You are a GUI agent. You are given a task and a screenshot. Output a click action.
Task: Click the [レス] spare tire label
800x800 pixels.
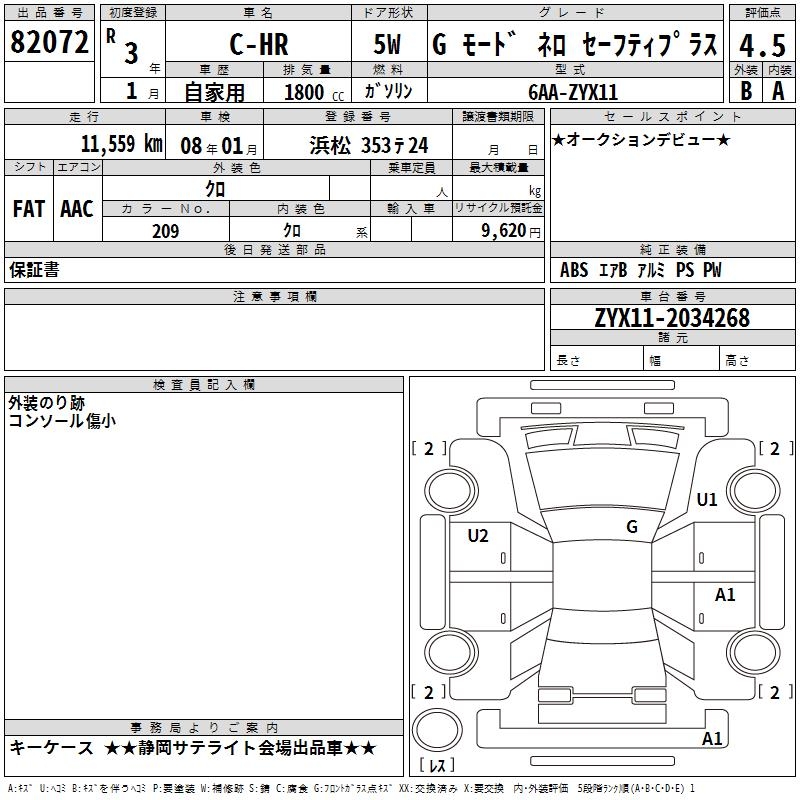pyautogui.click(x=437, y=765)
